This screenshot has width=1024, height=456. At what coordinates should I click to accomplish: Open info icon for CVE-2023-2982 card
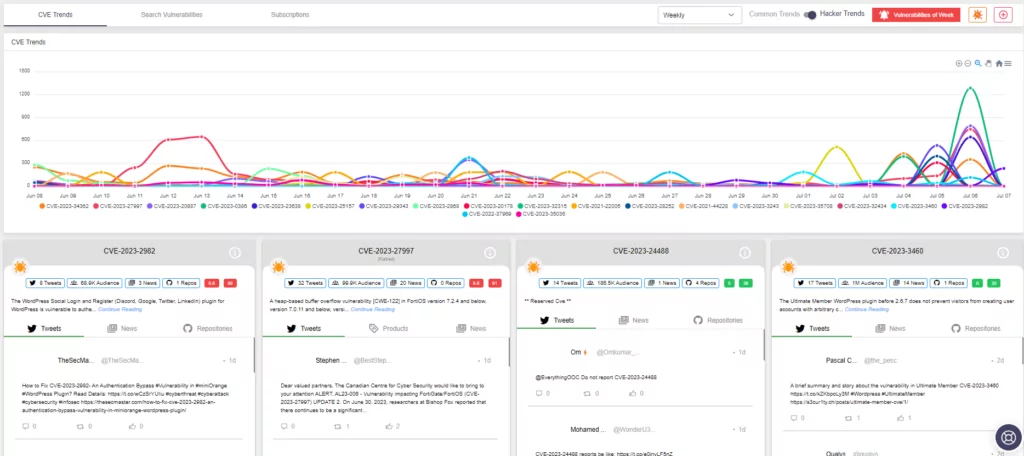235,253
